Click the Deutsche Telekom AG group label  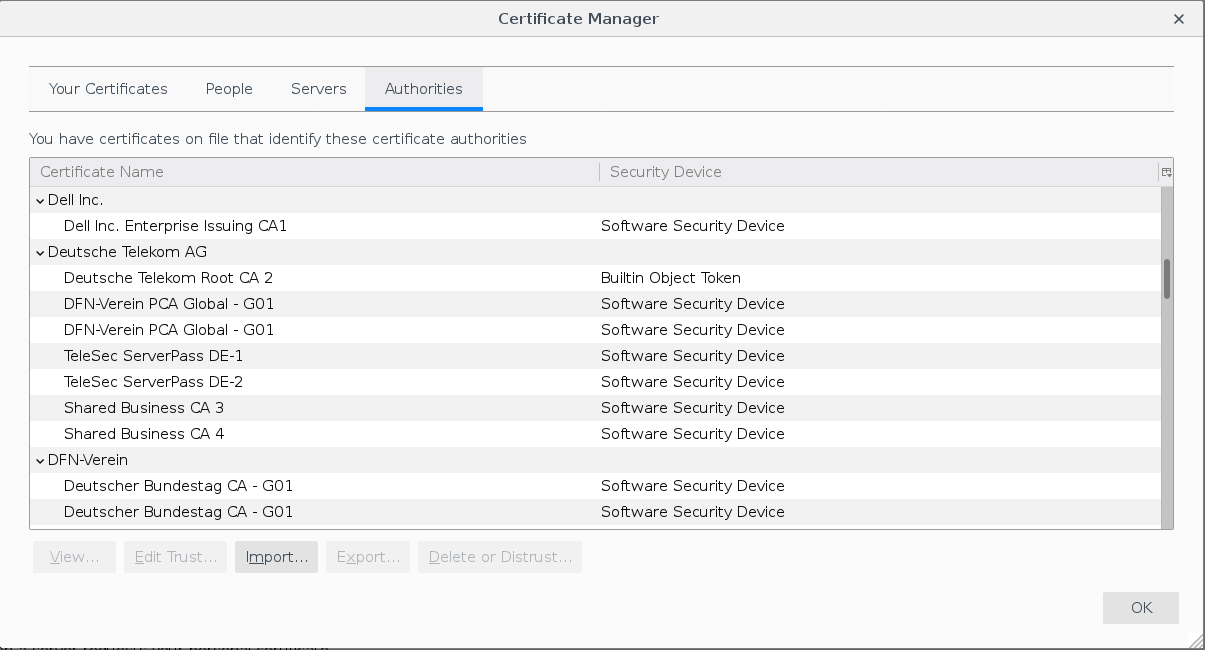(x=128, y=252)
